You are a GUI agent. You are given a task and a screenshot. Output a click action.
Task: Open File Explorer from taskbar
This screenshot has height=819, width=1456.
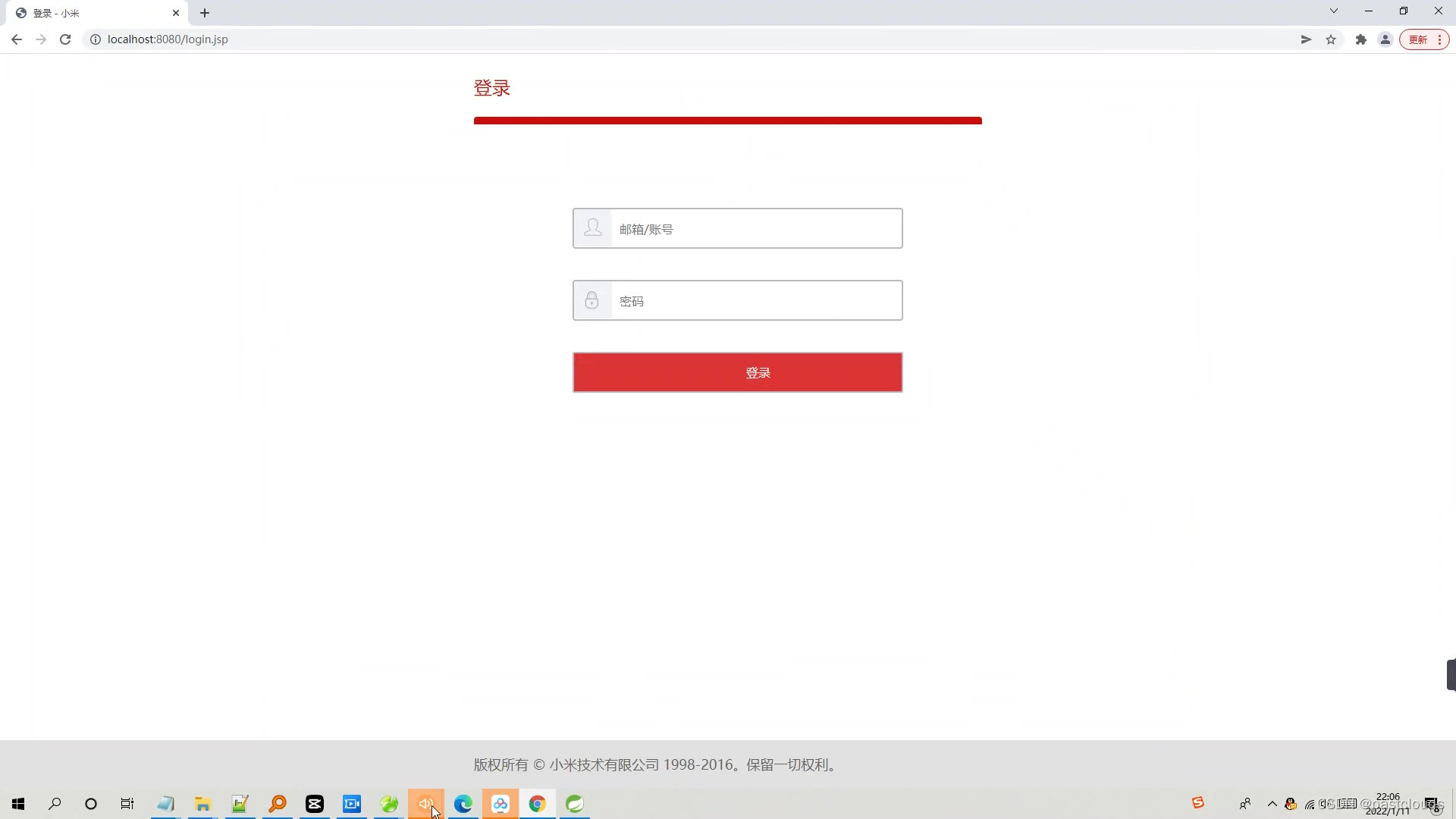[202, 804]
